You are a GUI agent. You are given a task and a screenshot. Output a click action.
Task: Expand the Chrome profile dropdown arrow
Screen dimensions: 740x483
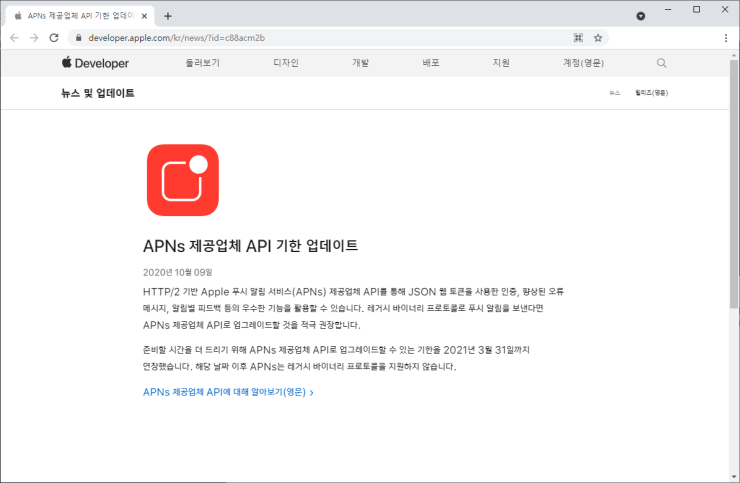click(641, 16)
